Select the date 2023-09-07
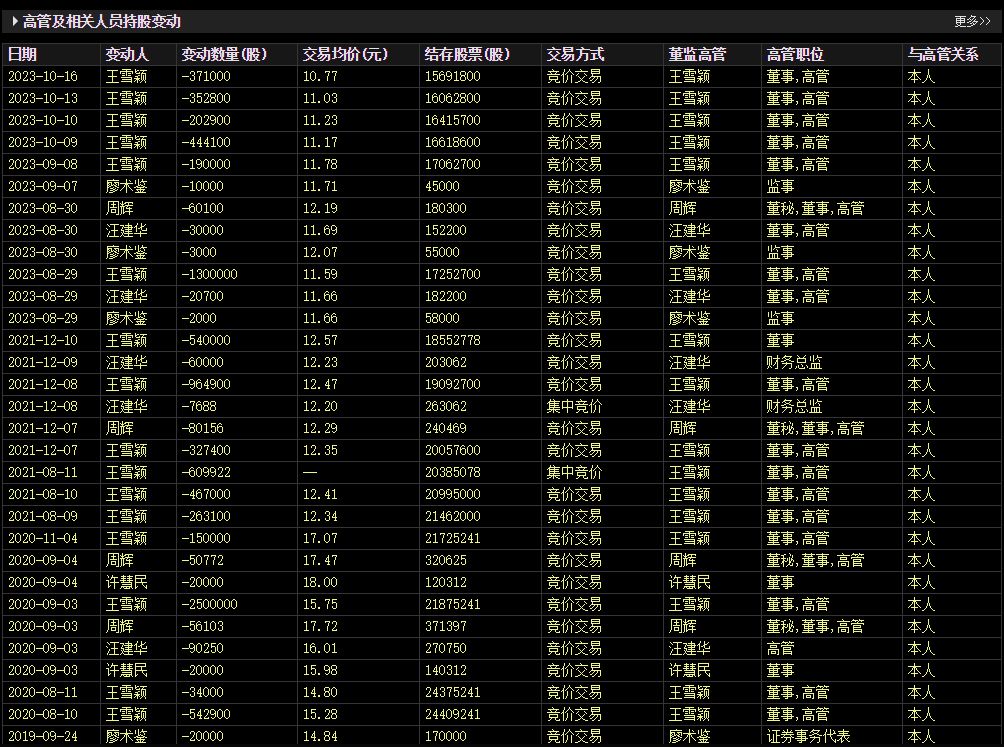The image size is (1004, 747). click(x=43, y=186)
